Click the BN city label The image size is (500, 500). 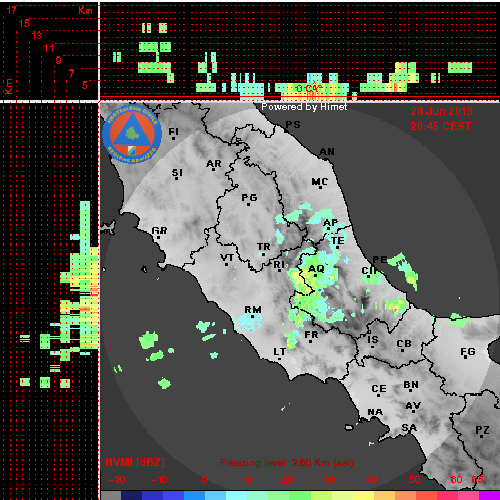tap(411, 385)
